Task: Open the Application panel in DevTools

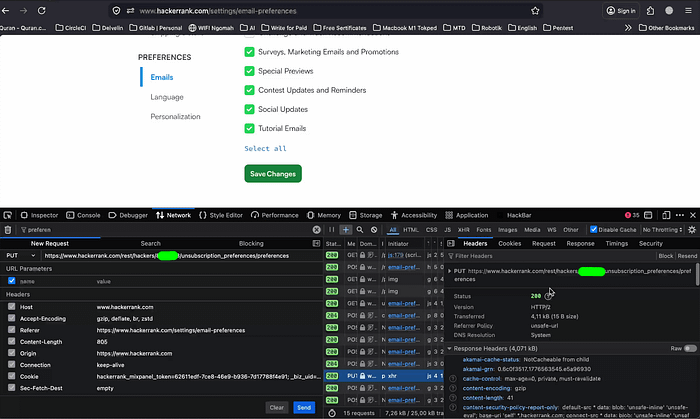Action: 467,215
